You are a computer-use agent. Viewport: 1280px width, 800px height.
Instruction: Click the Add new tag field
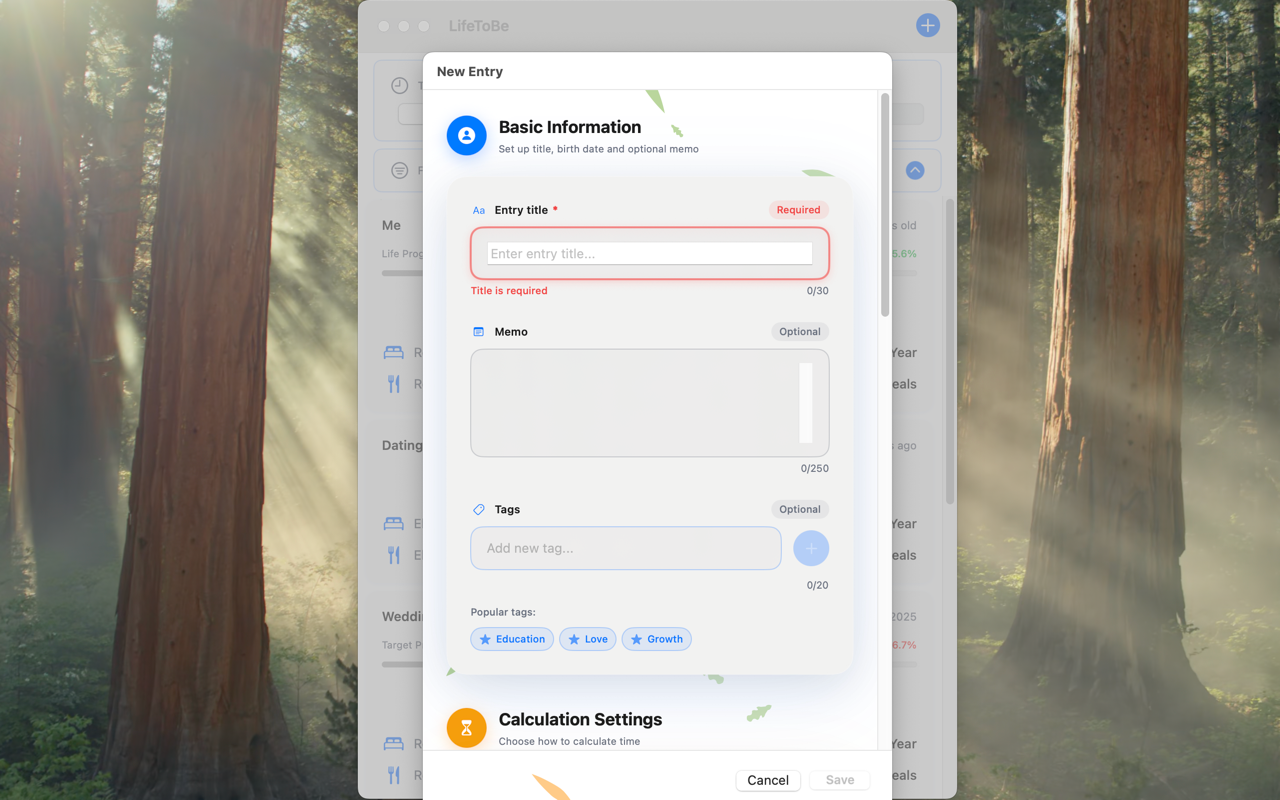[626, 548]
